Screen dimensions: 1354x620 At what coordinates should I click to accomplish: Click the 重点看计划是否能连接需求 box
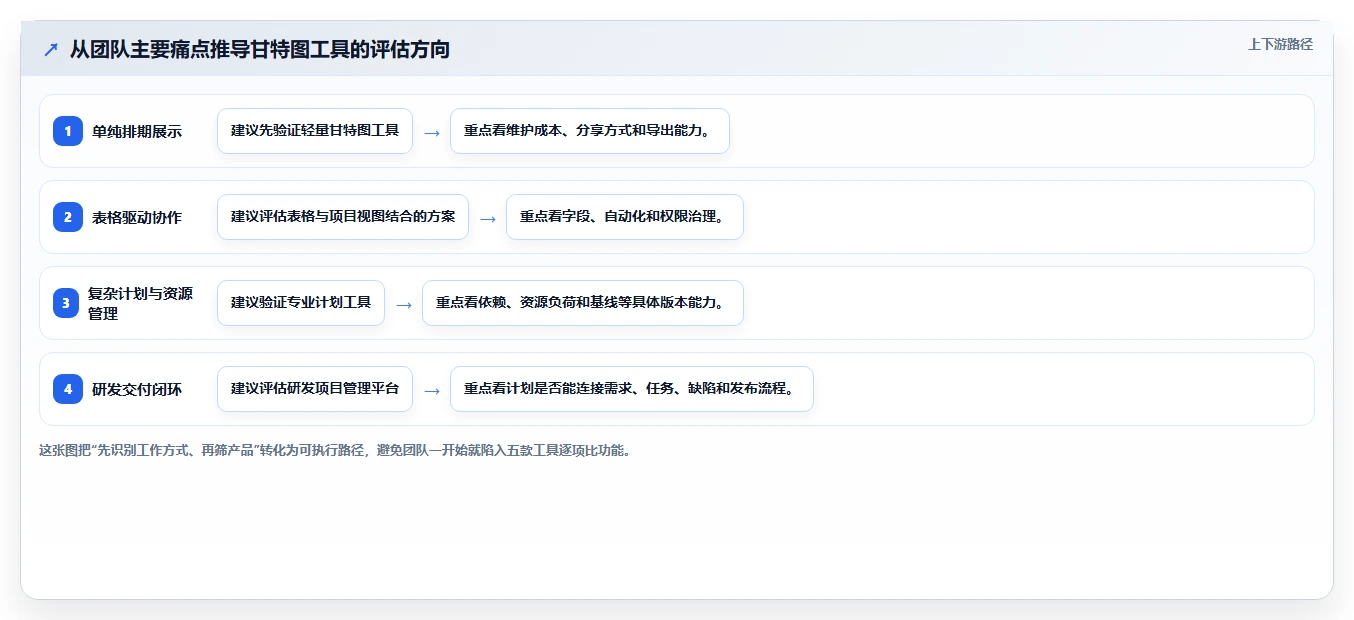[x=632, y=389]
